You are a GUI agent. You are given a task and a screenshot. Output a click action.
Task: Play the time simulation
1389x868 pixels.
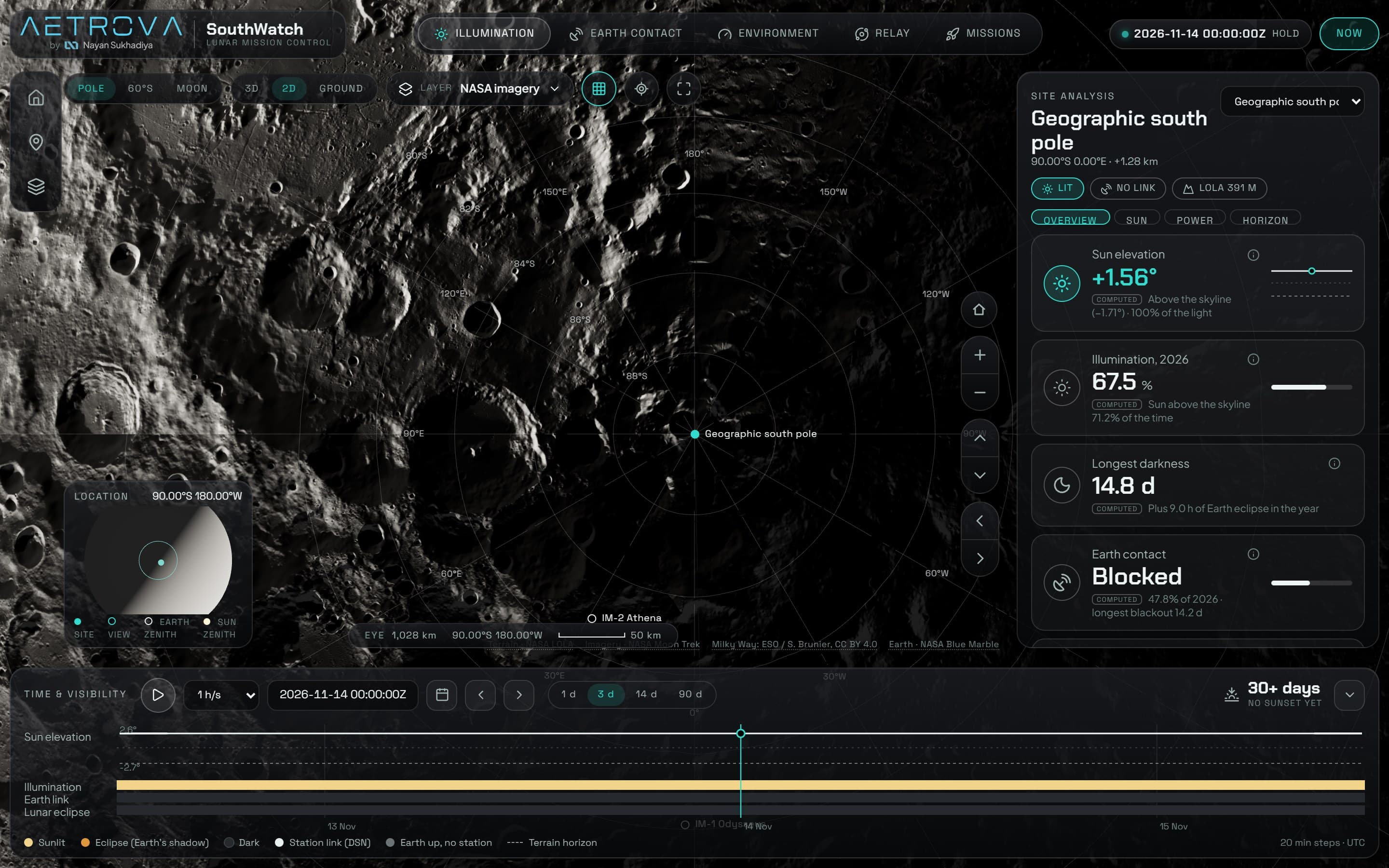click(x=158, y=694)
